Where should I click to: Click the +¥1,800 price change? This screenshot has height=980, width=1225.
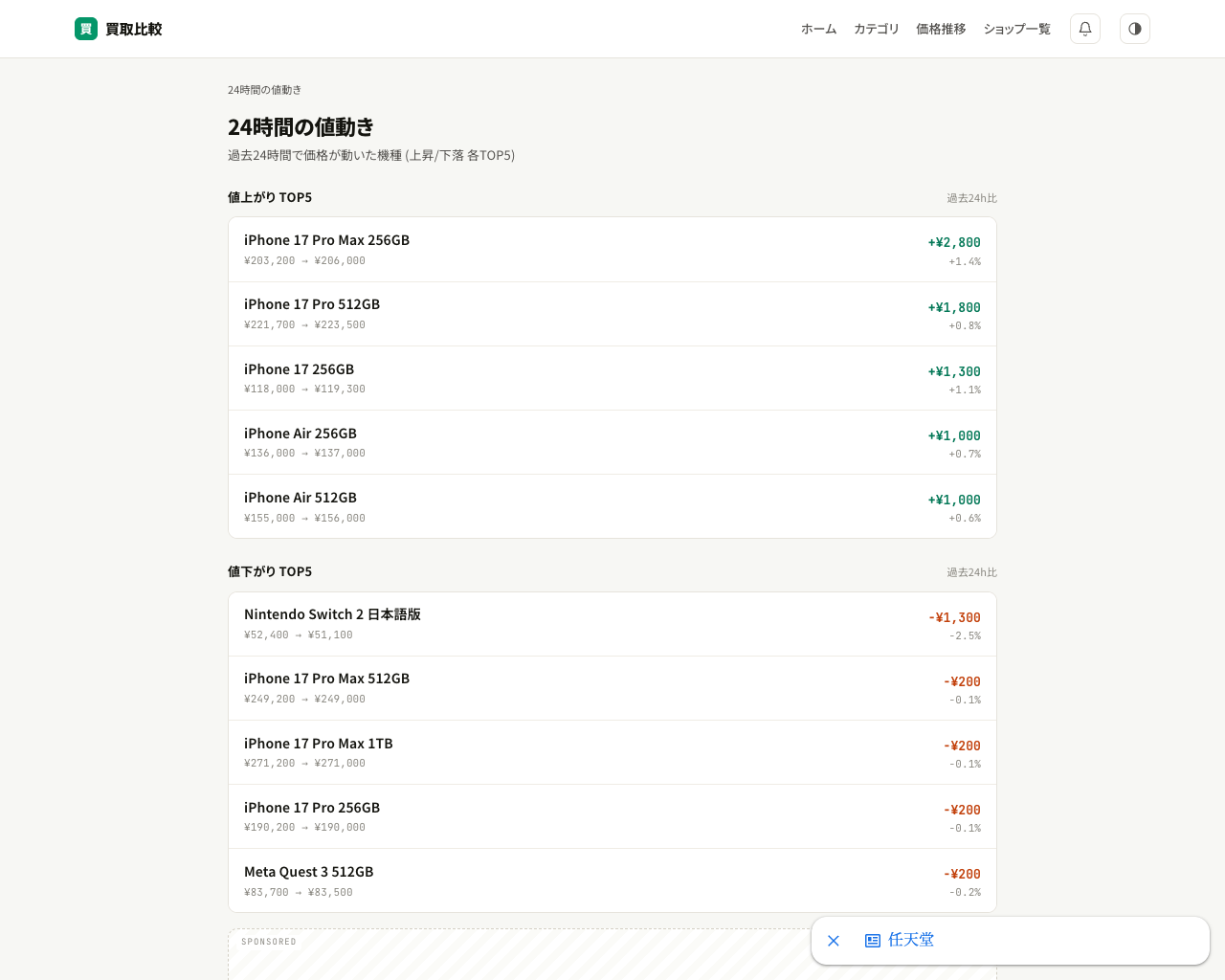point(954,307)
